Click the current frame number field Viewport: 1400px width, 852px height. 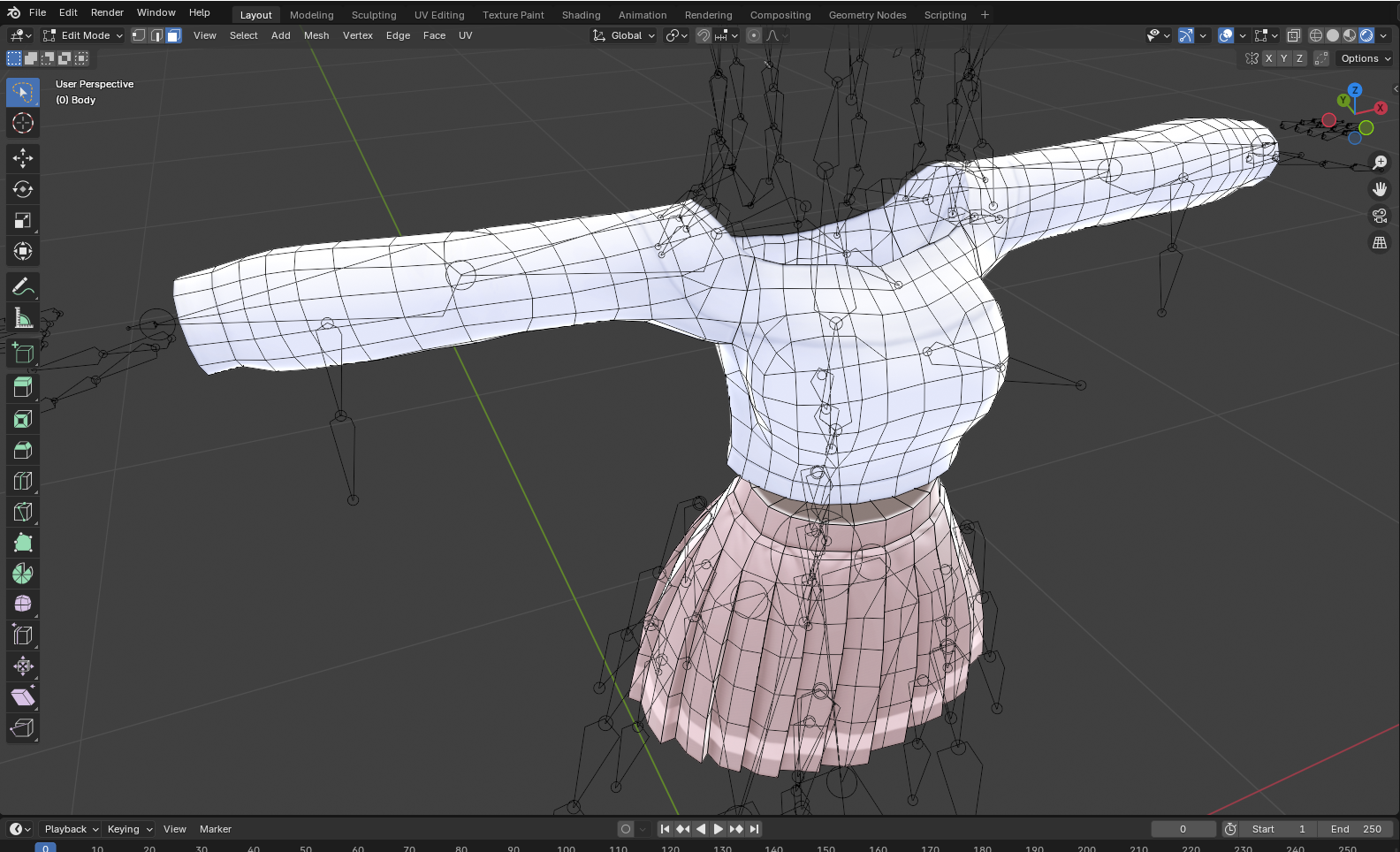point(1183,829)
